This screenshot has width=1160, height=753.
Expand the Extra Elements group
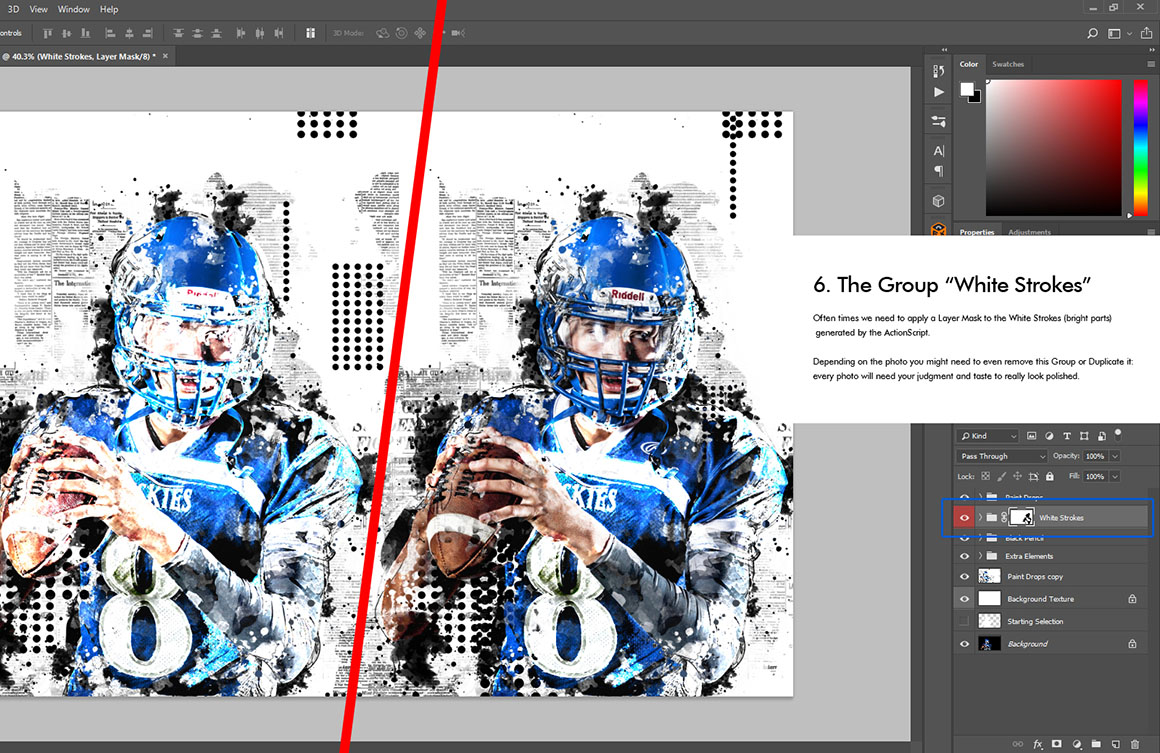coord(979,556)
